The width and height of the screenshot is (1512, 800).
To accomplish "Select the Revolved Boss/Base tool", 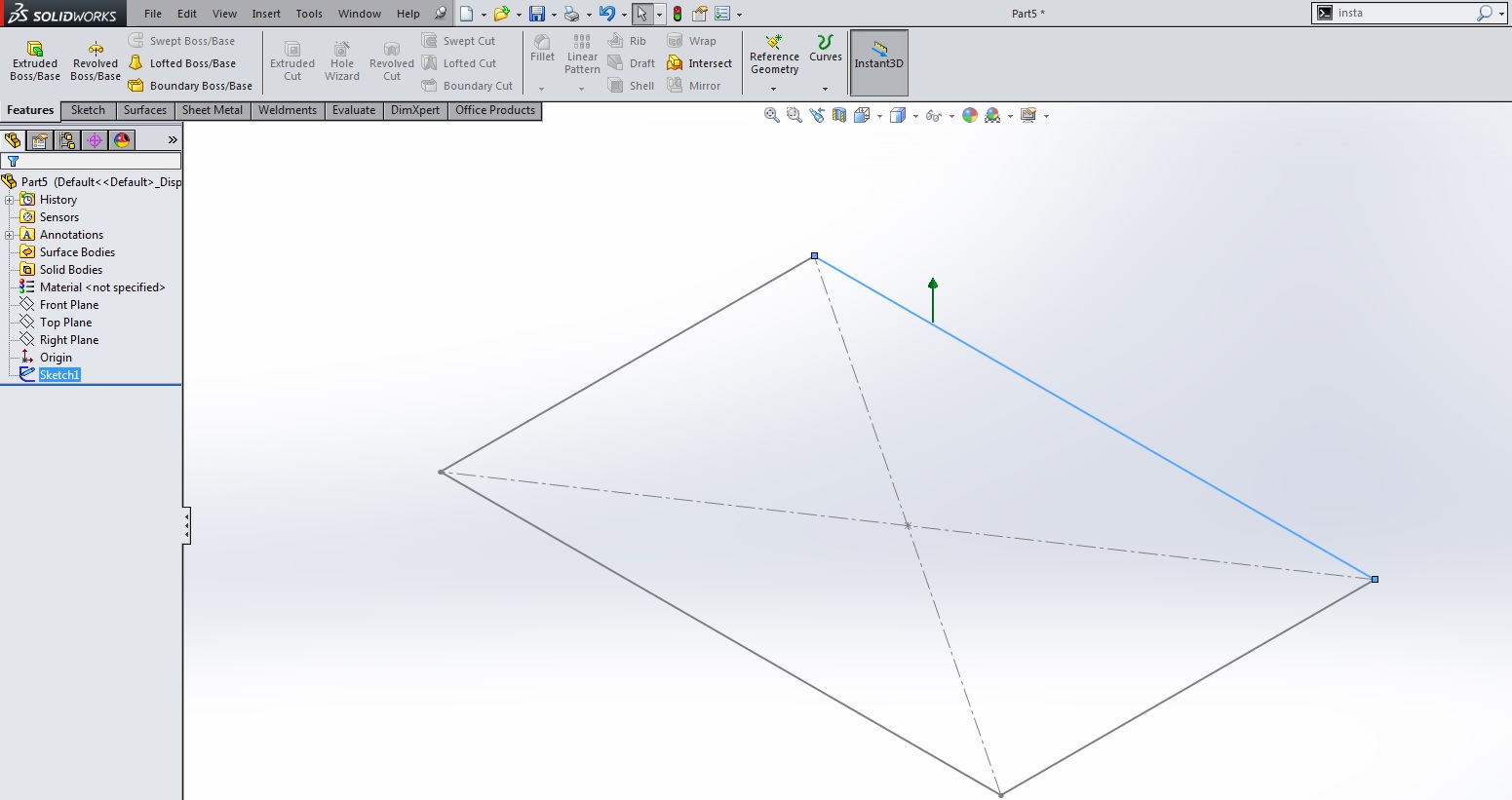I will (96, 60).
